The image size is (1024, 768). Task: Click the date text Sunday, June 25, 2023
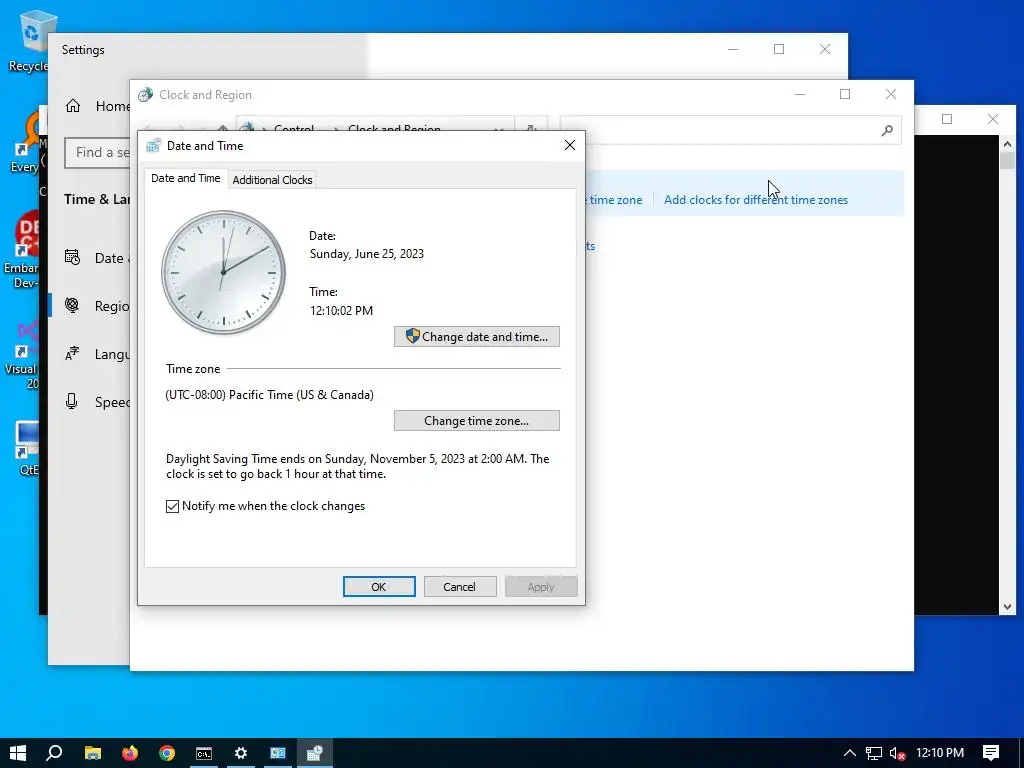[366, 253]
